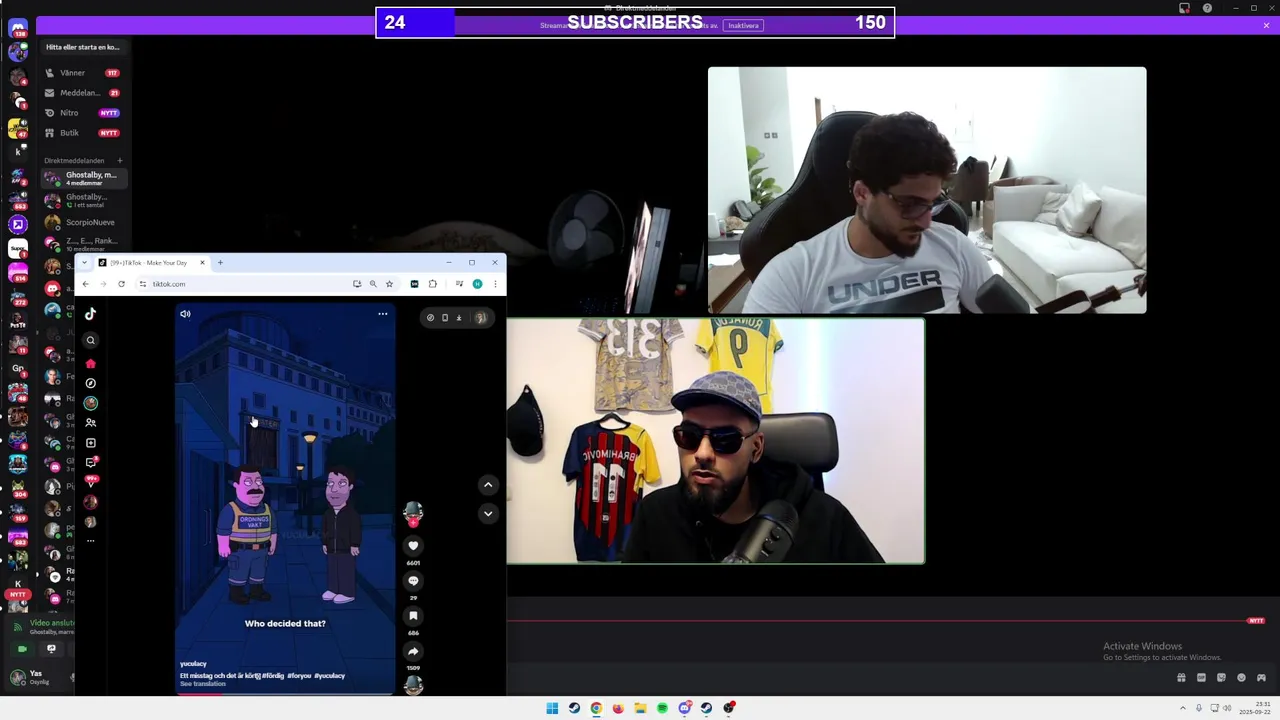Image resolution: width=1280 pixels, height=720 pixels.
Task: Click the TikTok video progress bar
Action: tap(285, 693)
